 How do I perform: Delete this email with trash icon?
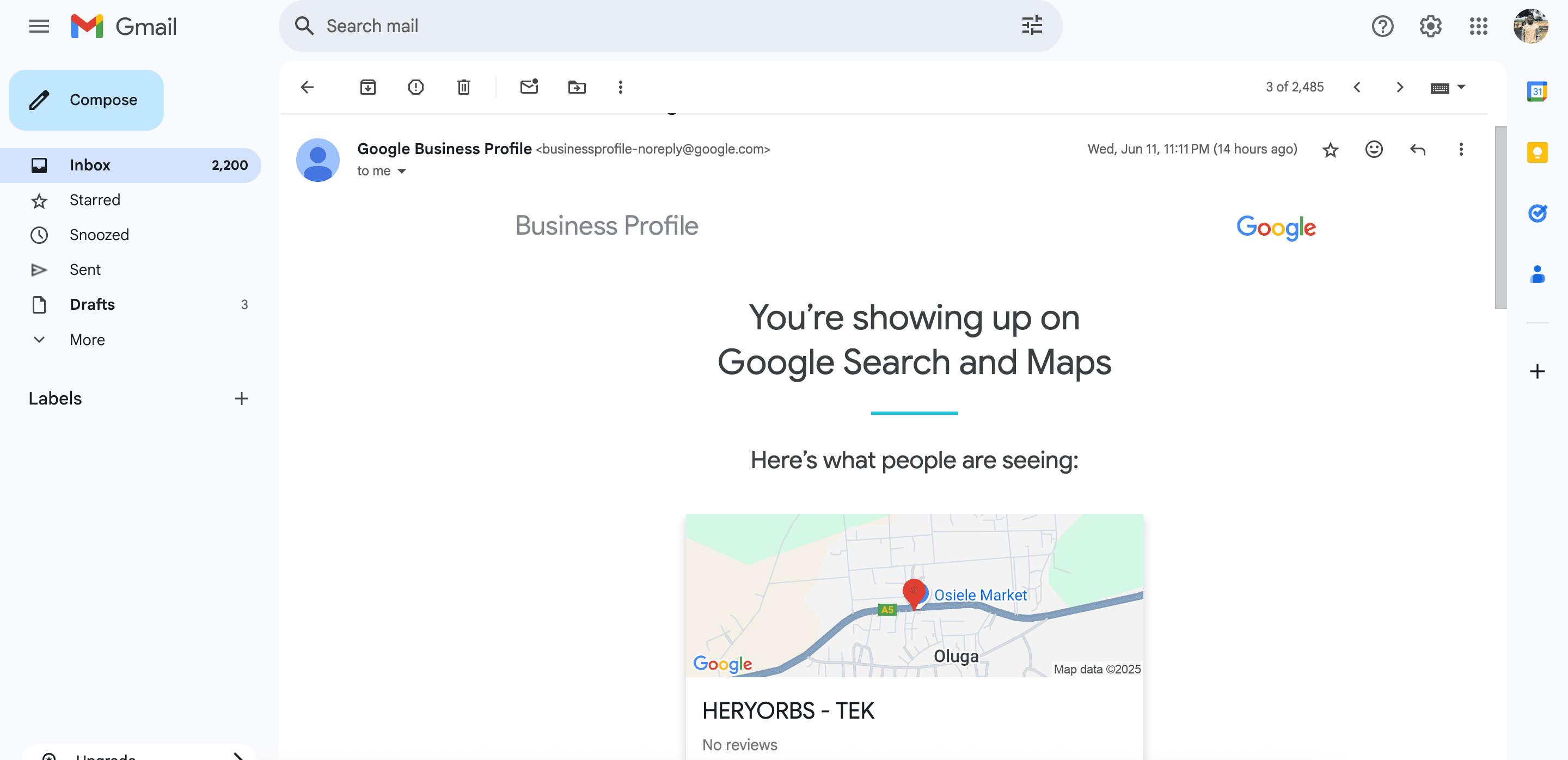pyautogui.click(x=464, y=87)
